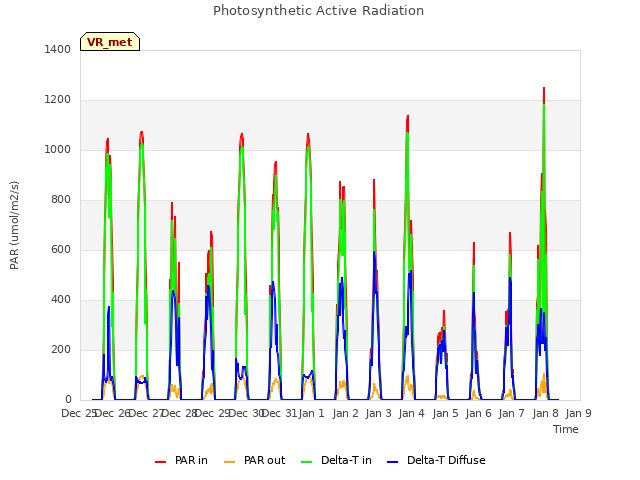
Task: Click the red PAR in legend swatch
Action: (160, 462)
